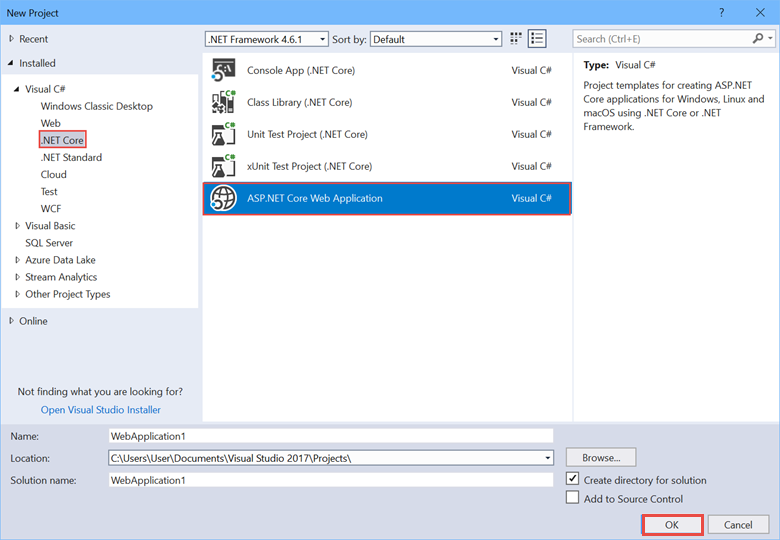Select the Console App (.NET Core) name text

[x=301, y=70]
